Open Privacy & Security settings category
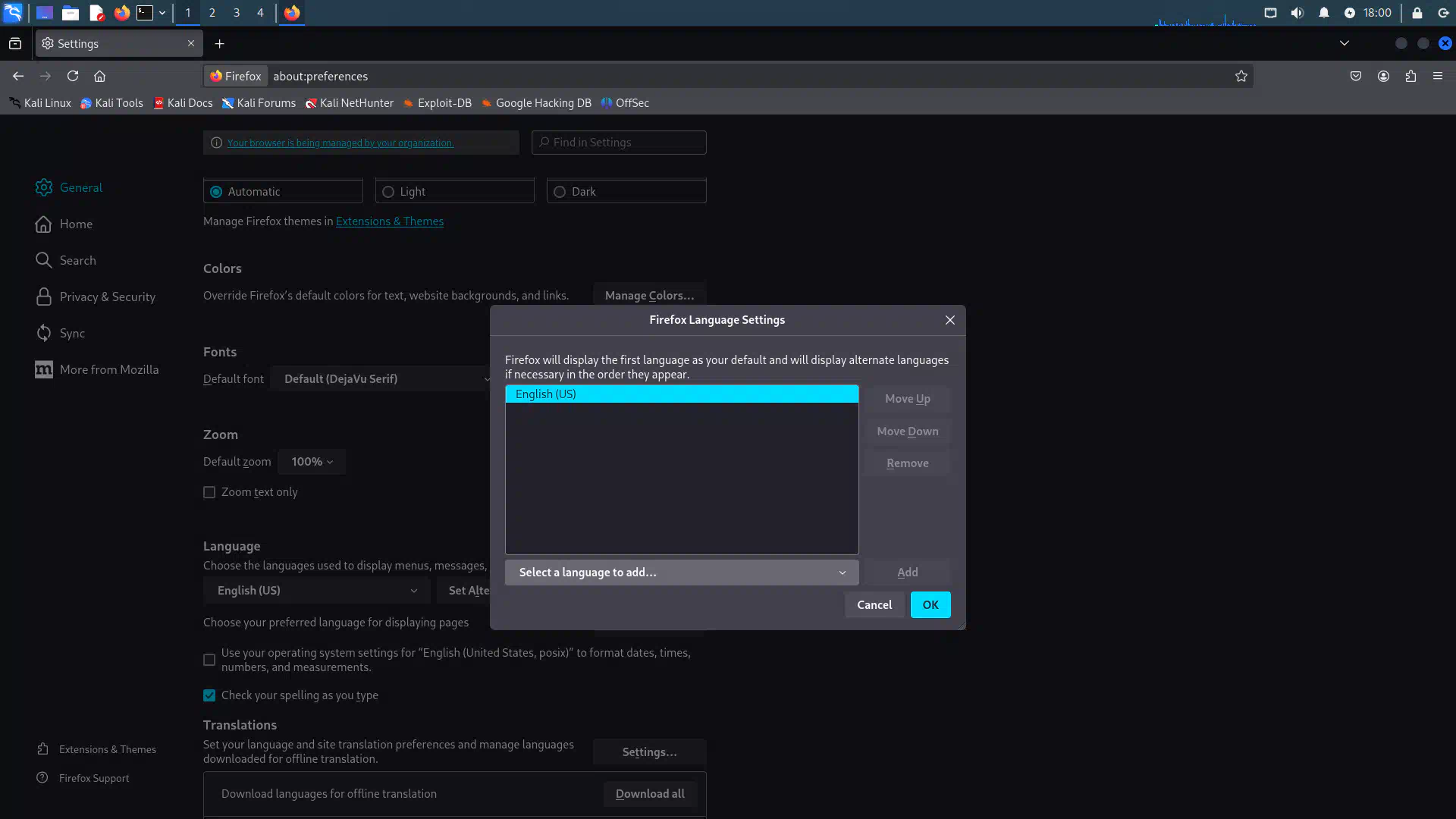 pyautogui.click(x=96, y=297)
